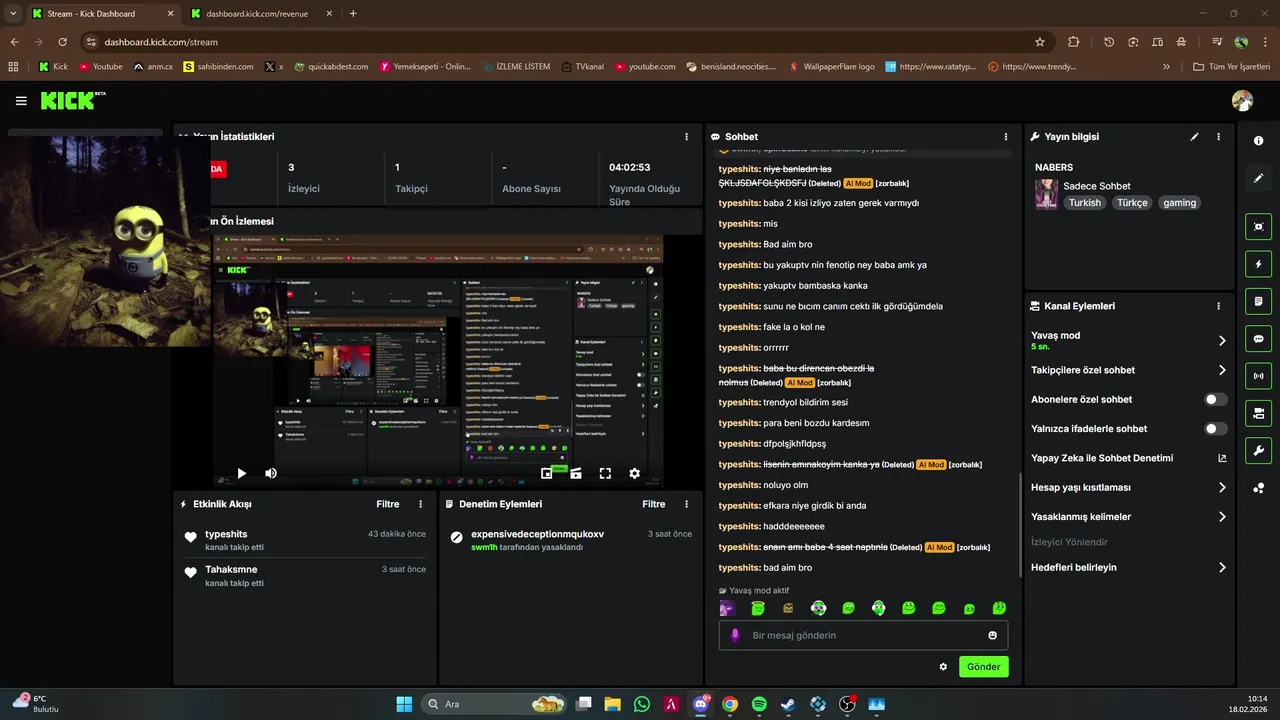Viewport: 1280px width, 720px height.
Task: Toggle the camera panel icon in sidebar
Action: pos(1258,413)
